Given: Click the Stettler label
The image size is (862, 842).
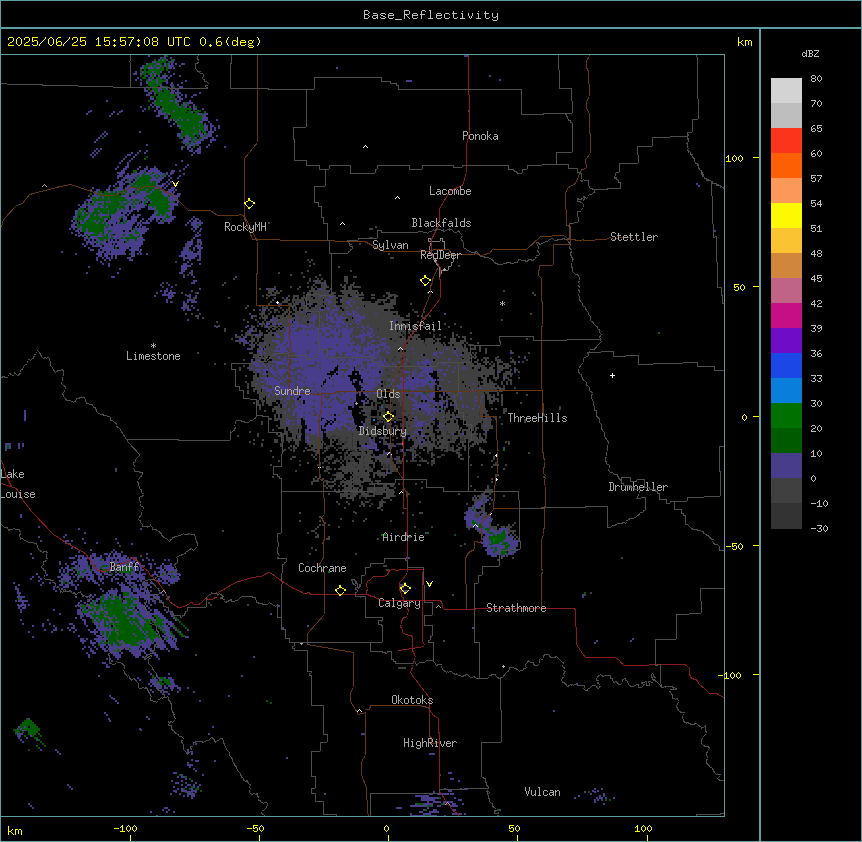Looking at the screenshot, I should (x=634, y=237).
